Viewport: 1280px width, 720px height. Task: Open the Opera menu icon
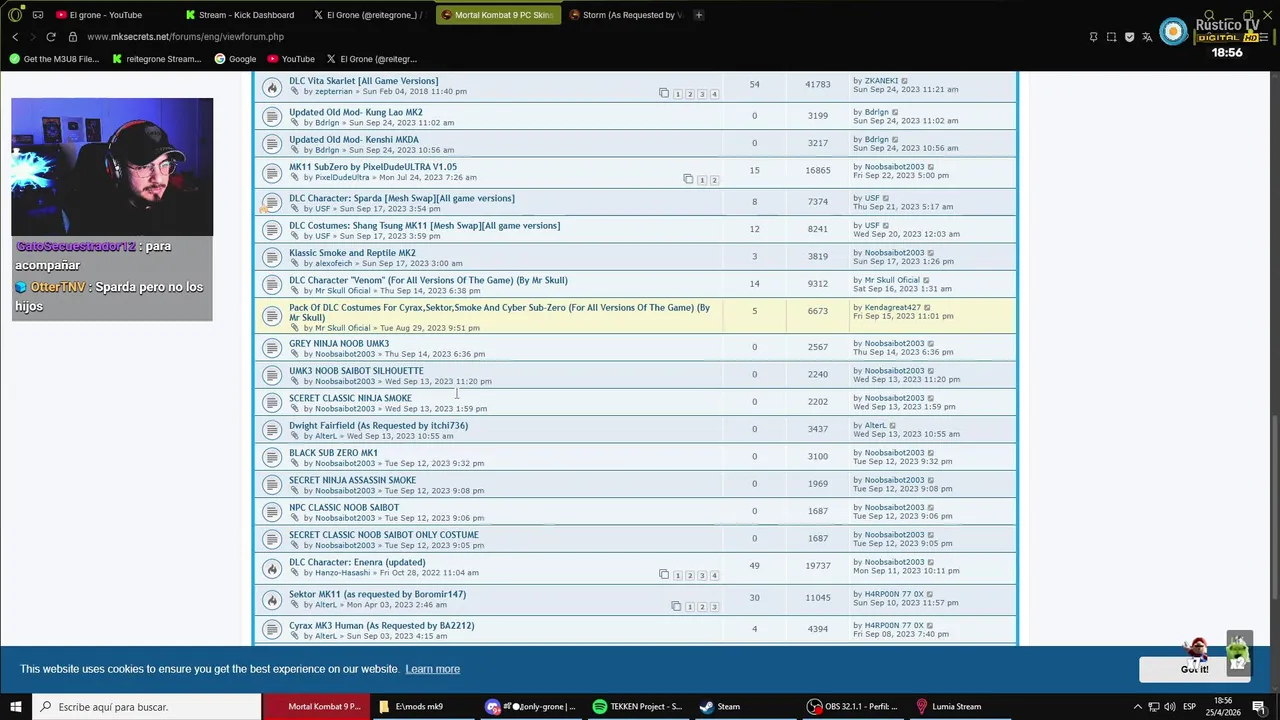point(15,15)
